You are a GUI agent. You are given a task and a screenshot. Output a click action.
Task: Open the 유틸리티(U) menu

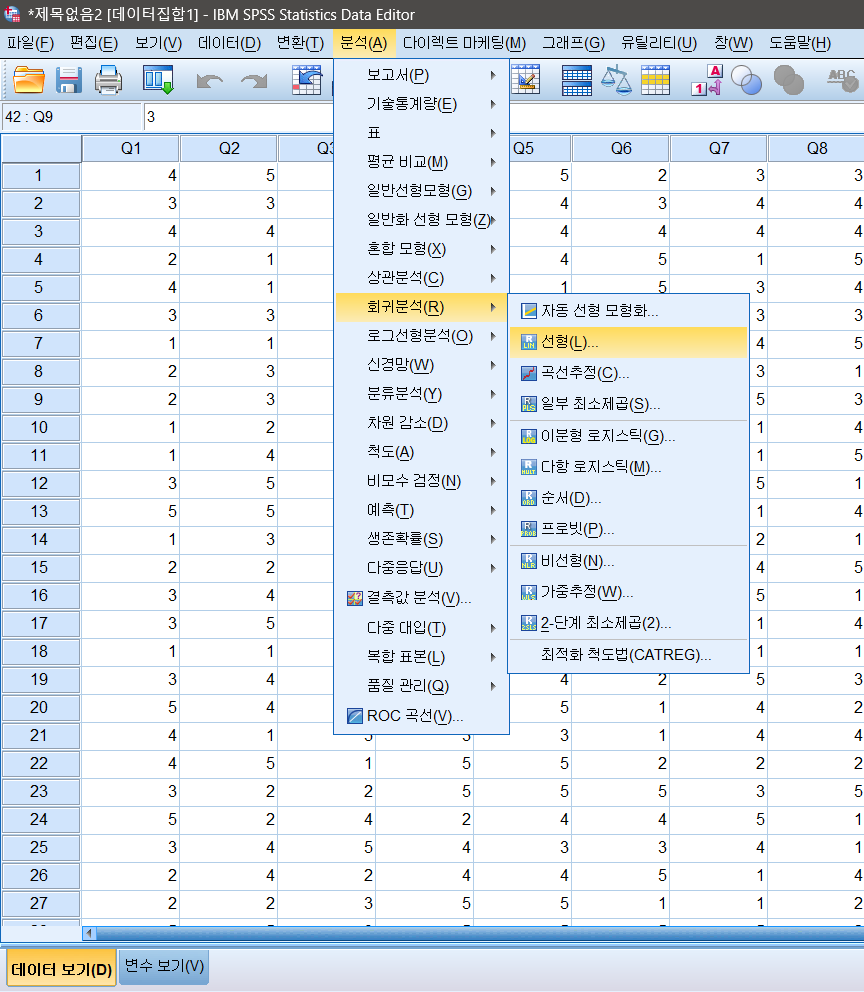tap(658, 43)
